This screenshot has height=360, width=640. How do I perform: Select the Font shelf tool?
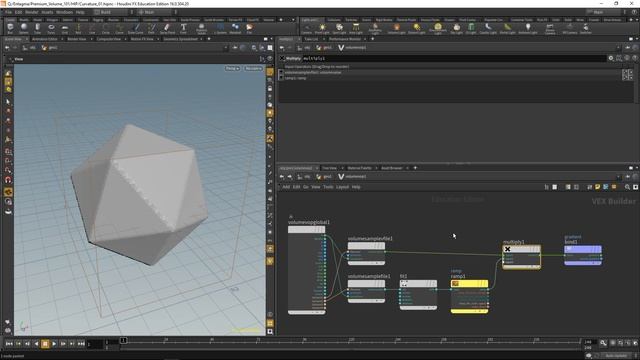(183, 29)
